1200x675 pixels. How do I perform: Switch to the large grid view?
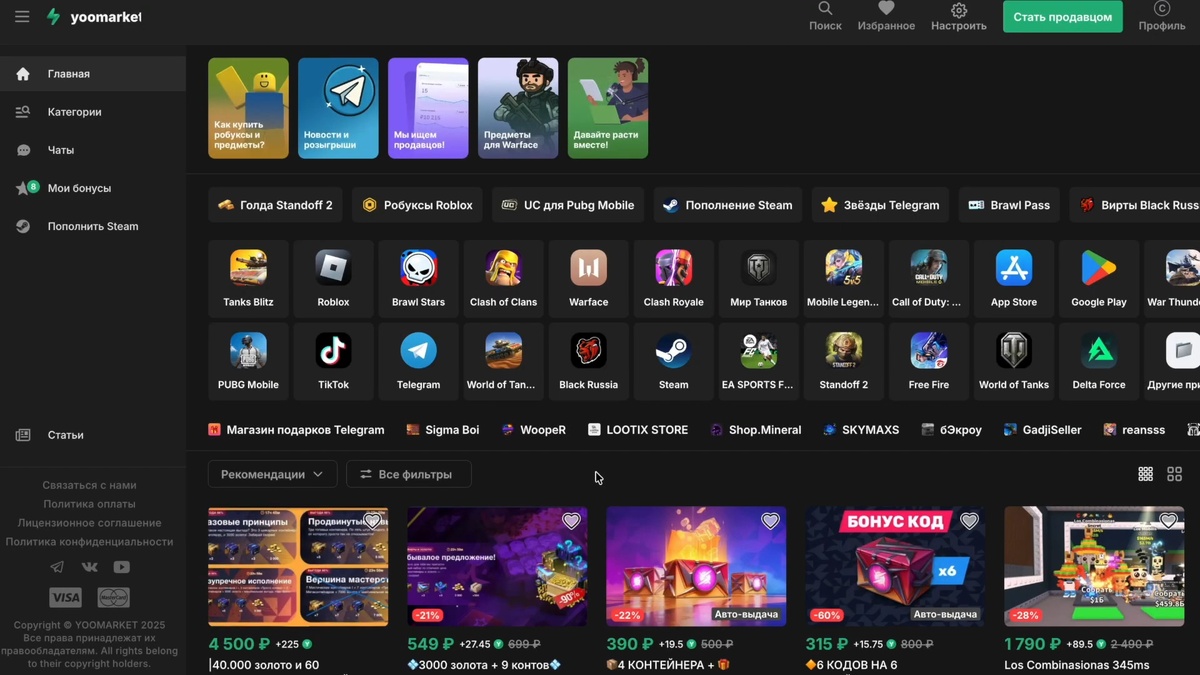click(1175, 474)
